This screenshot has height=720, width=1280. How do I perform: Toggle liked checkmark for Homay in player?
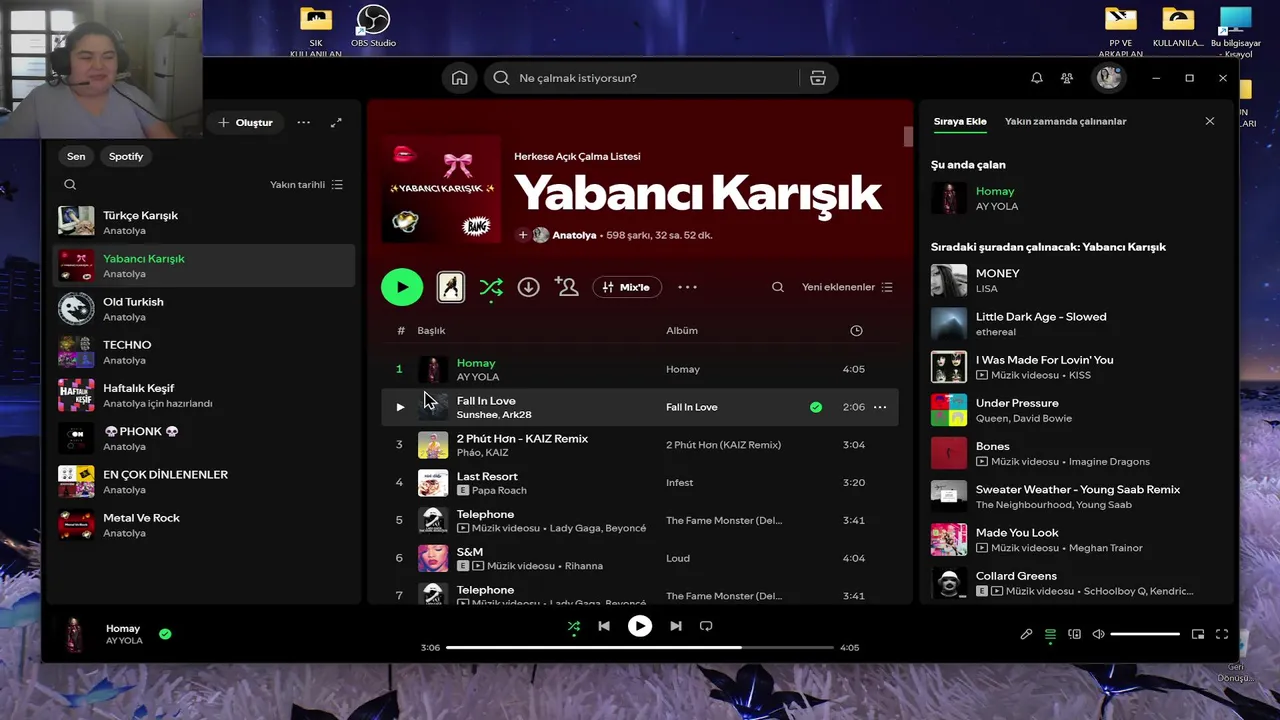(x=165, y=633)
